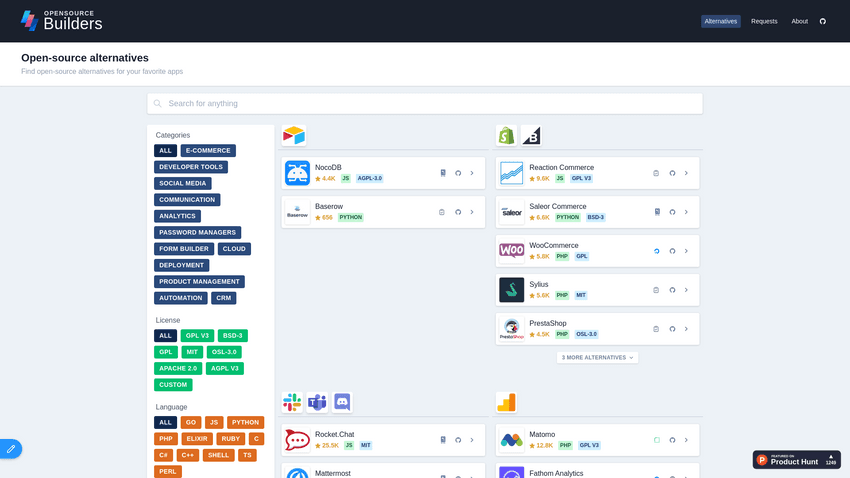This screenshot has height=478, width=850.
Task: Open Matomo details using chevron arrow
Action: pos(686,440)
